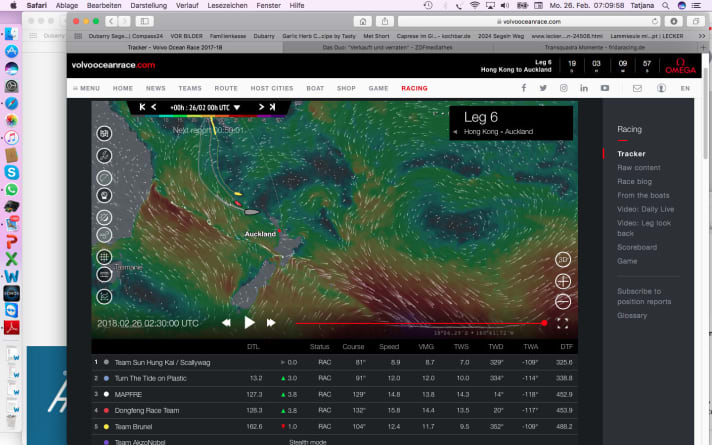The width and height of the screenshot is (712, 445).
Task: Click the arrow left of Hong Kong - Auckland
Action: [455, 132]
